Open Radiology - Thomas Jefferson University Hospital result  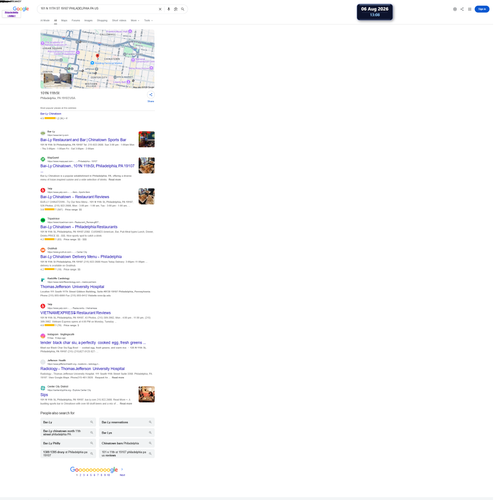83,369
